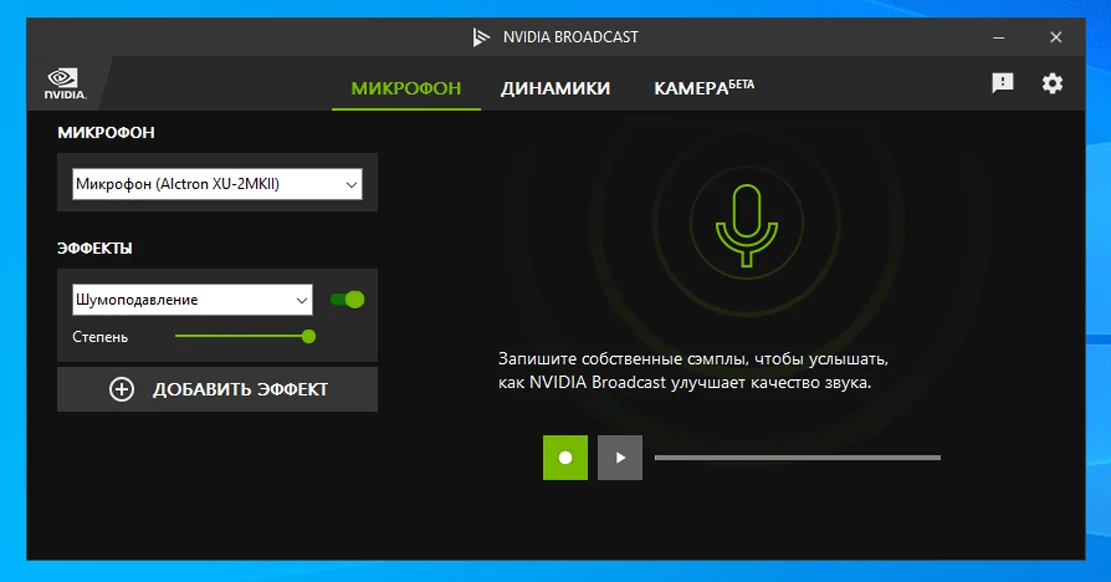The width and height of the screenshot is (1111, 582).
Task: Switch to the МИКРОФОН tab
Action: click(x=406, y=88)
